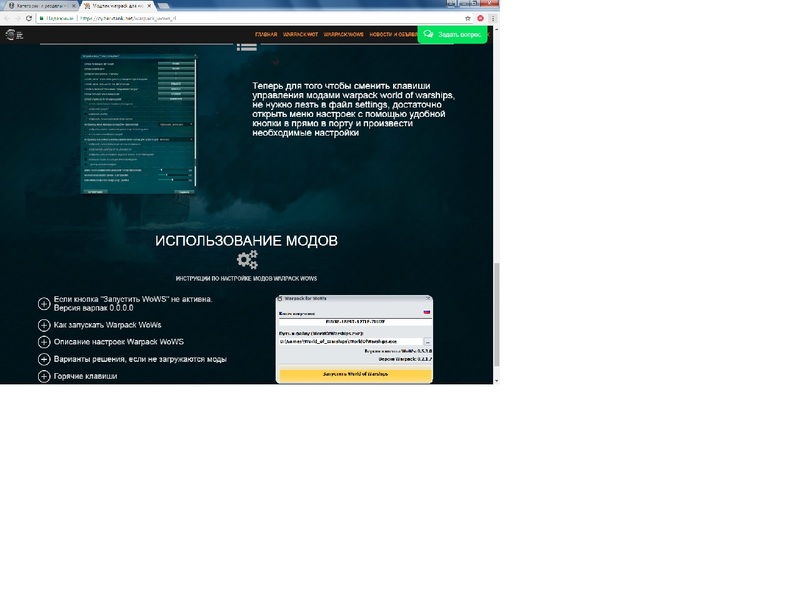This screenshot has width=800, height=615.
Task: Click plus icon beside 'Варианты решения' item
Action: point(43,359)
